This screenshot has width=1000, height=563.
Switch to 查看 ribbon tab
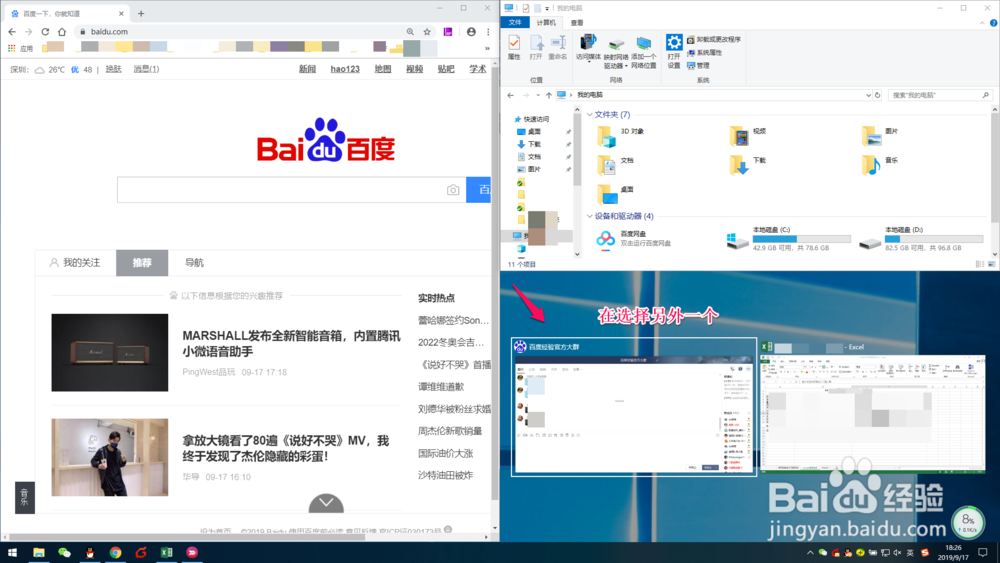tap(577, 22)
